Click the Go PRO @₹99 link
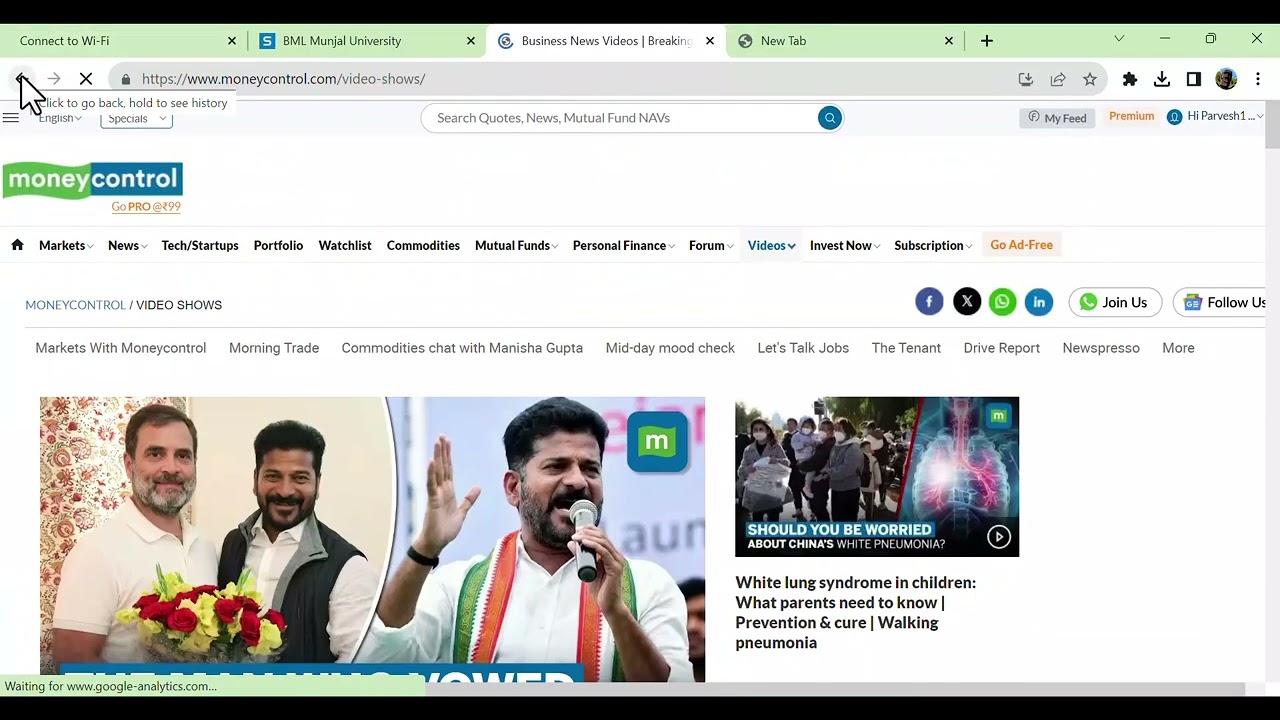Screen dimensions: 1280x720 click(146, 207)
